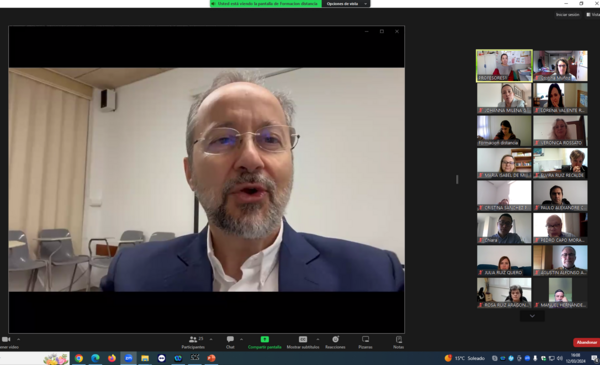Click the Iniciar sesión button
The height and width of the screenshot is (365, 600).
567,15
